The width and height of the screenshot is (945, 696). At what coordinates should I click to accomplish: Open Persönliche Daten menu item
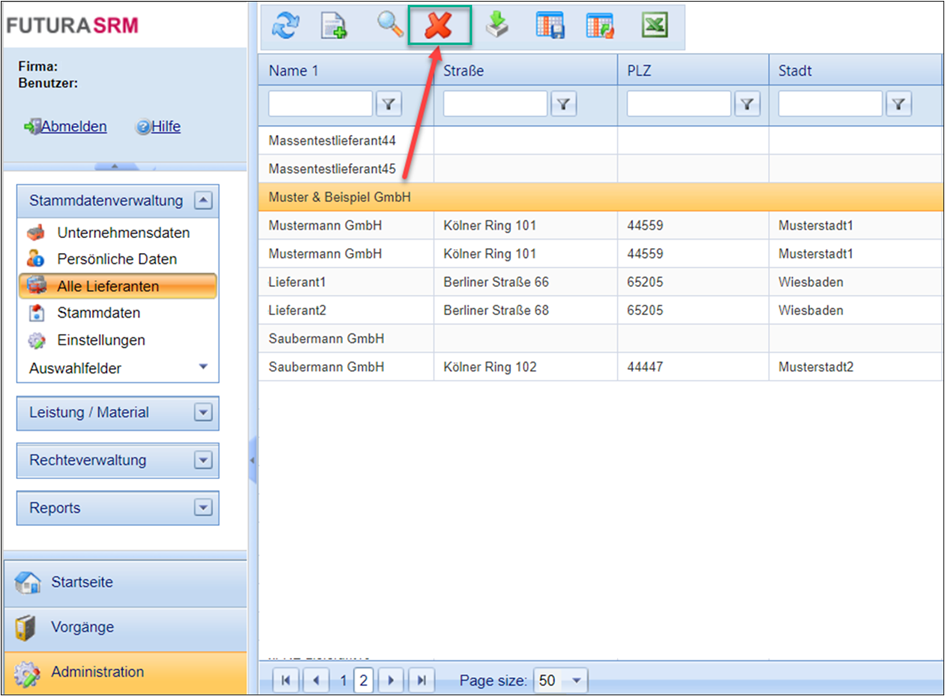pos(116,259)
